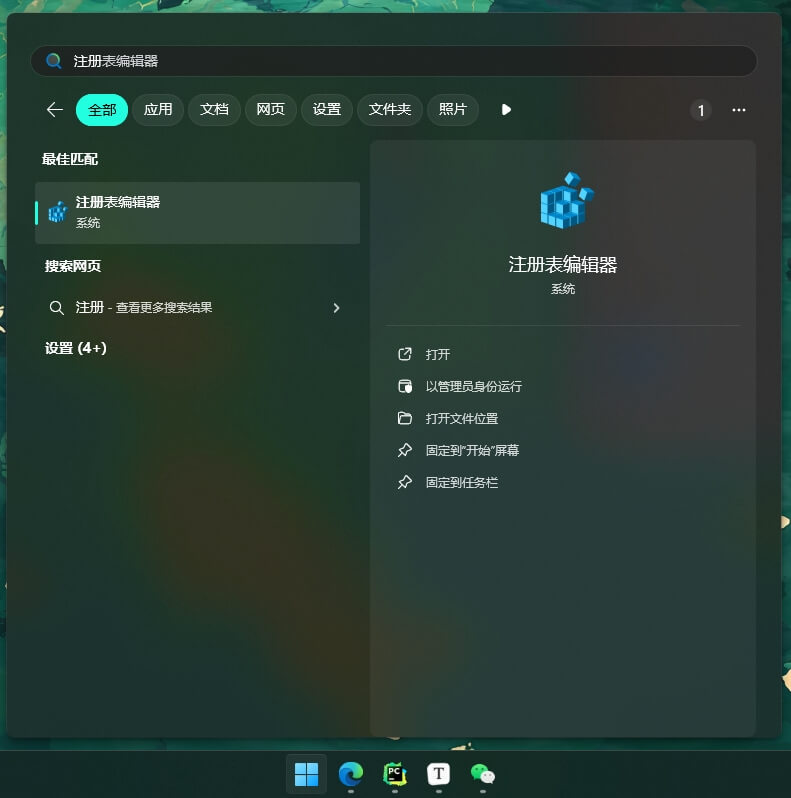The height and width of the screenshot is (798, 791).
Task: Choose 固定到任务栏
Action: click(x=461, y=482)
